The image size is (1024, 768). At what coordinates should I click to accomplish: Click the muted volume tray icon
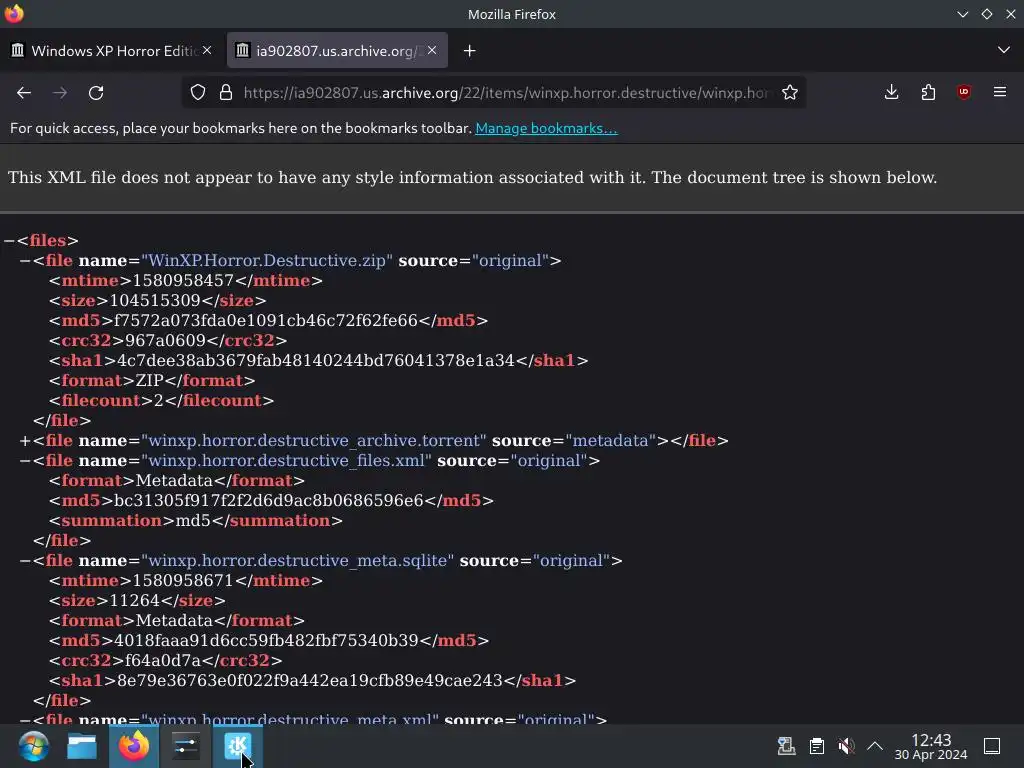[846, 746]
